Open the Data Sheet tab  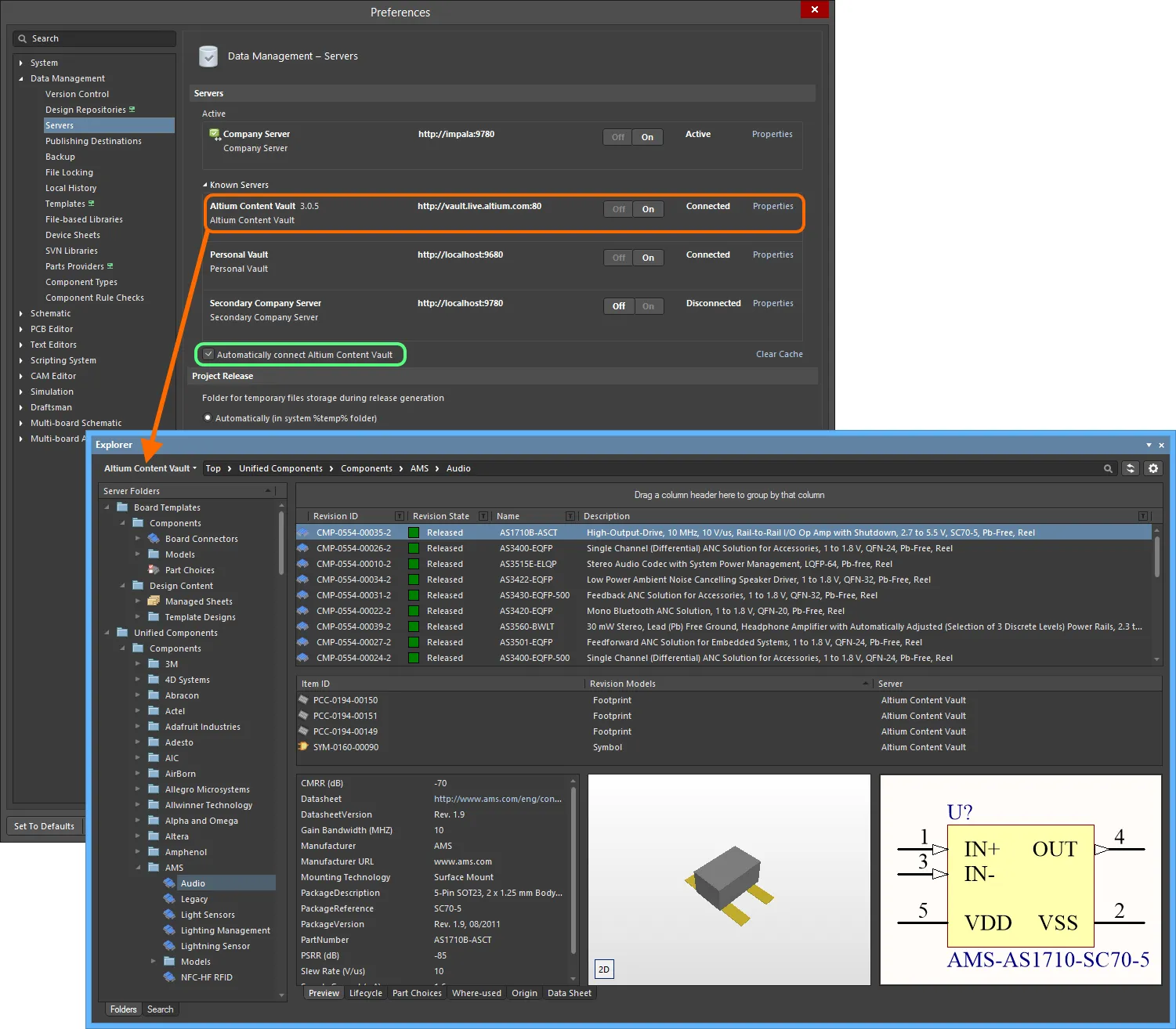(x=570, y=993)
